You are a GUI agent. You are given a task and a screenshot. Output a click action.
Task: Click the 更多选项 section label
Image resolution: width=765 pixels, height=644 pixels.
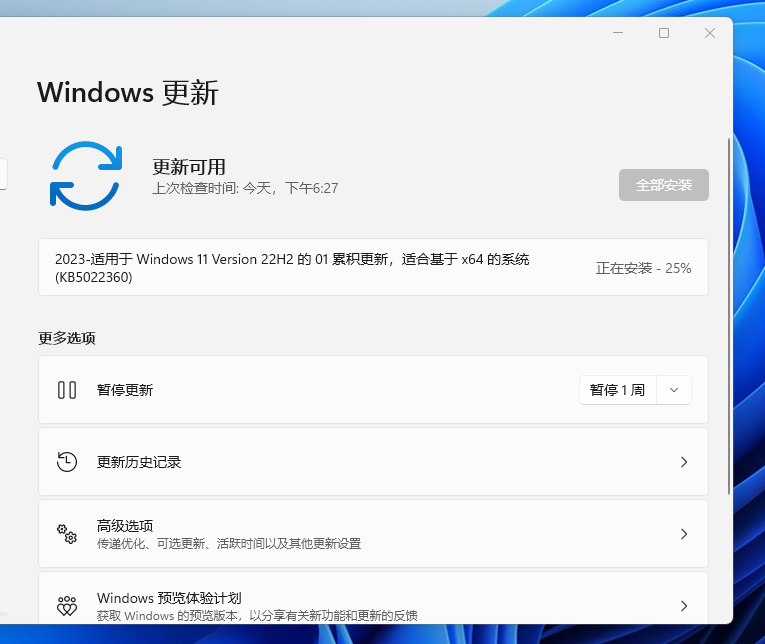(x=67, y=338)
